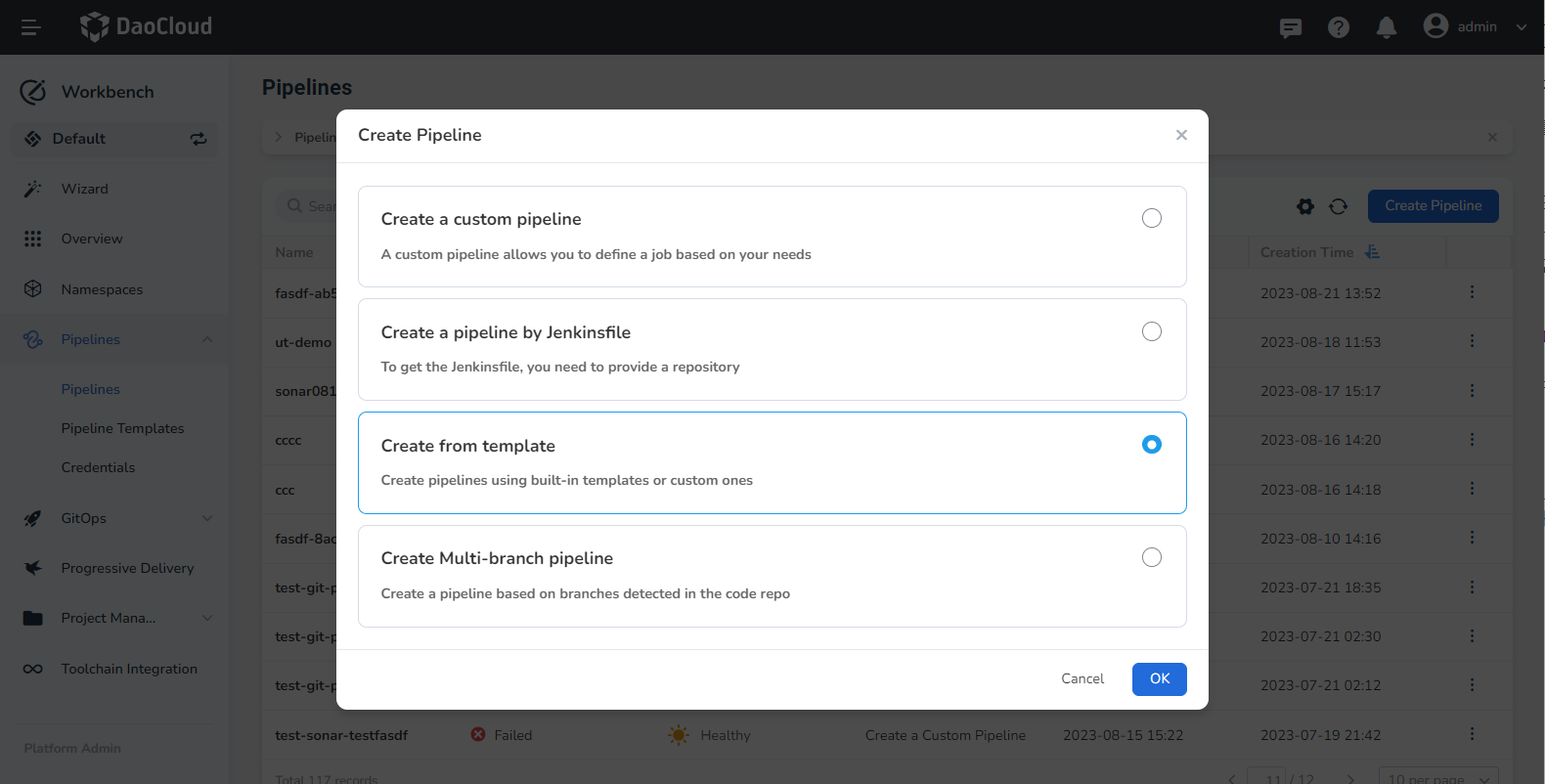Viewport: 1545px width, 784px height.
Task: Open row actions for 2023-08-21 13:52 pipeline
Action: (1472, 292)
